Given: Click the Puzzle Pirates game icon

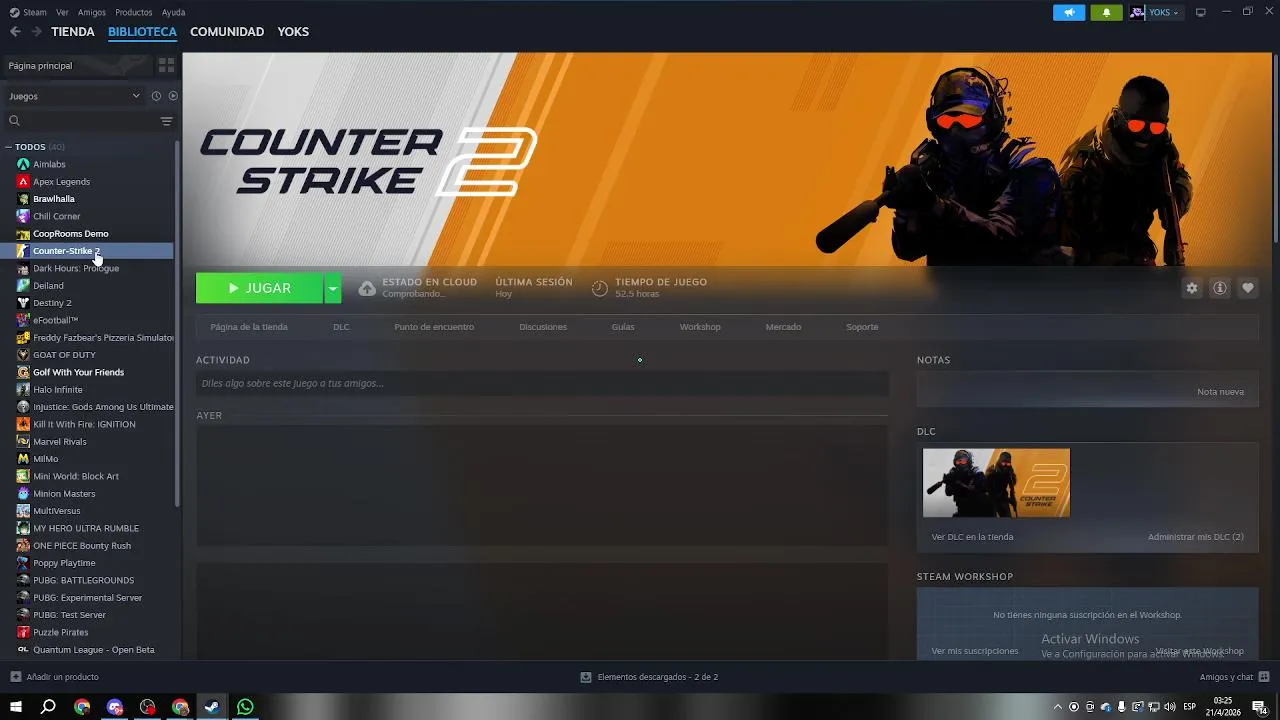Looking at the screenshot, I should pos(23,632).
